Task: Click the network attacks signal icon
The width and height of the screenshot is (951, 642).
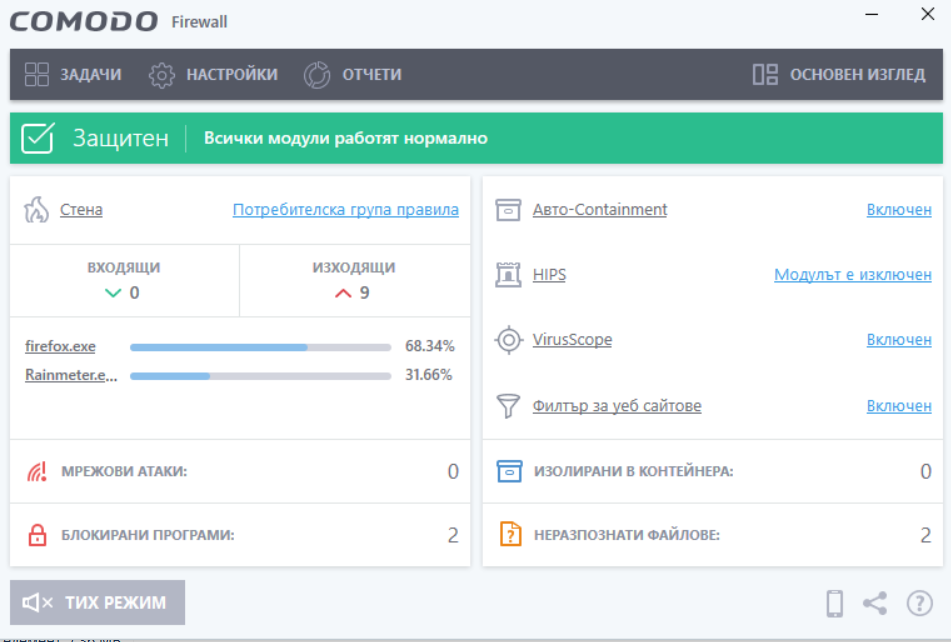Action: (x=36, y=472)
